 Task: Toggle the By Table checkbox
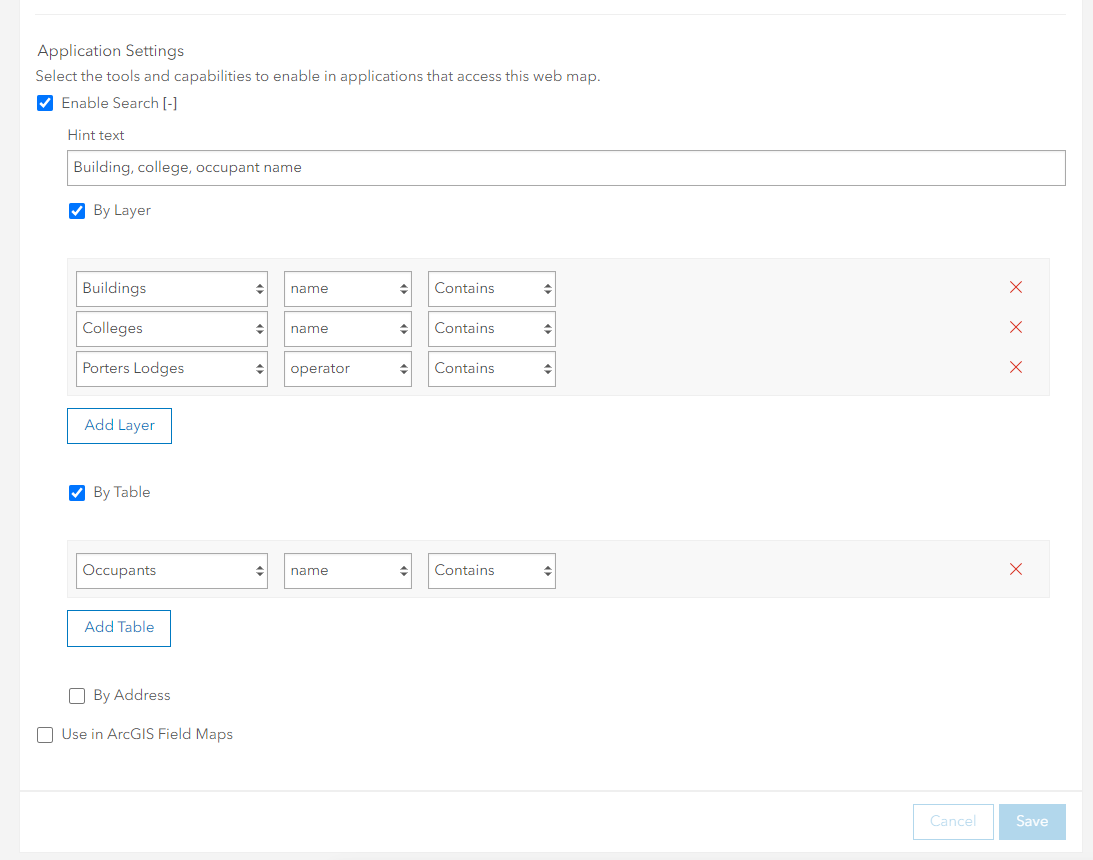click(x=77, y=493)
